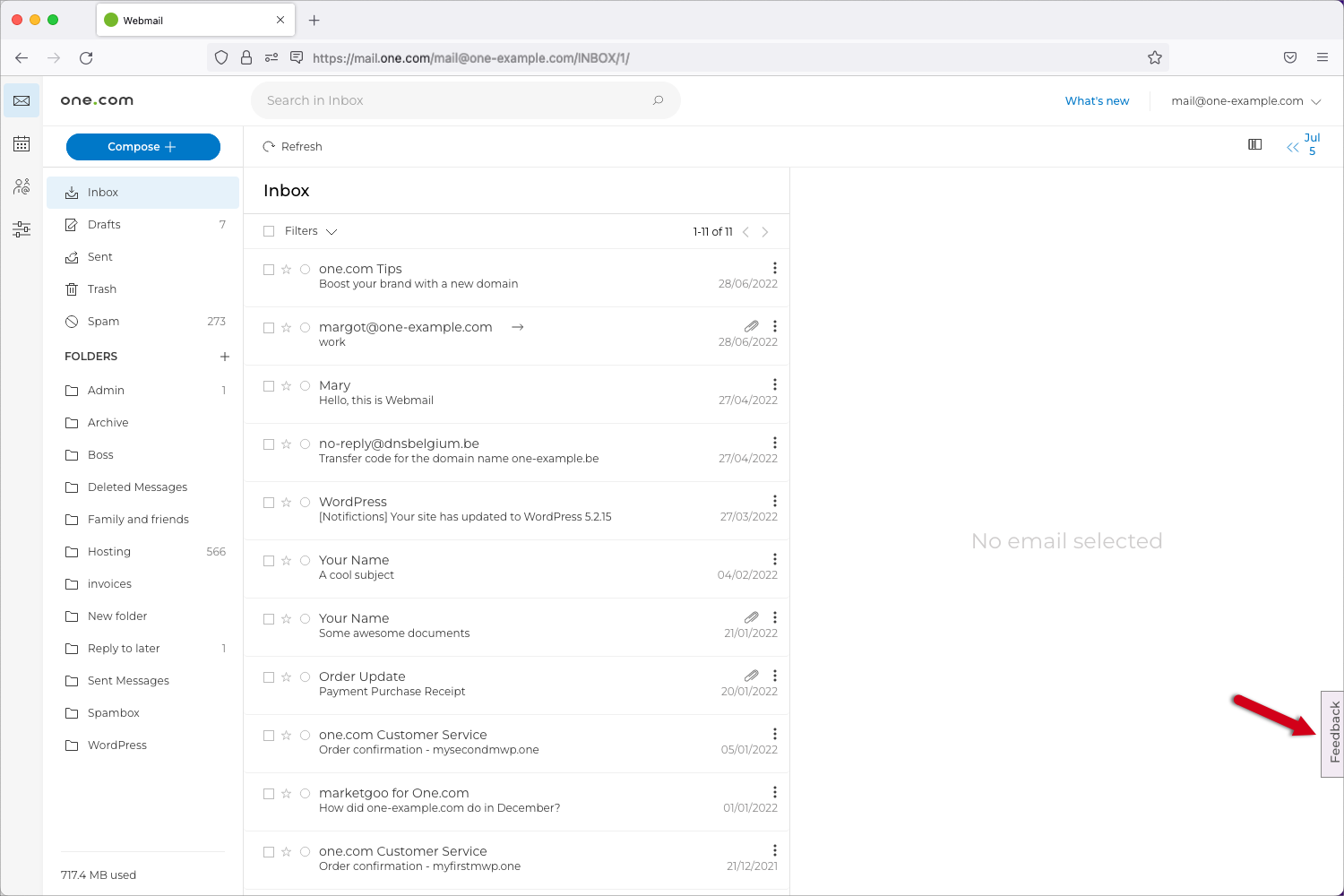Expand the Filters dropdown
This screenshot has width=1344, height=896.
pos(311,231)
